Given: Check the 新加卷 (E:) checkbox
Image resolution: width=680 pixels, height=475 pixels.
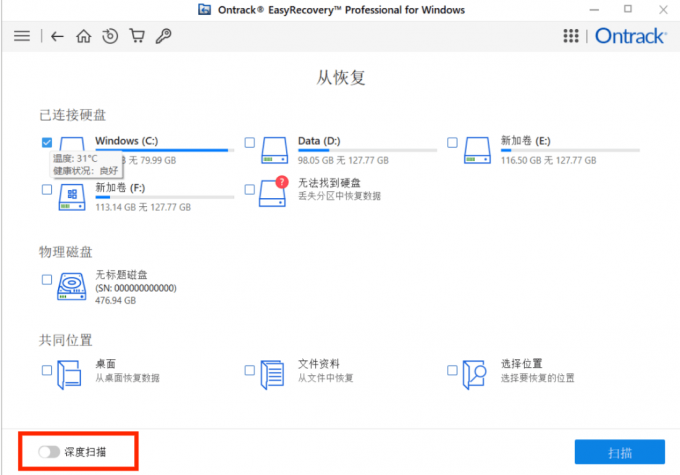Looking at the screenshot, I should 452,142.
